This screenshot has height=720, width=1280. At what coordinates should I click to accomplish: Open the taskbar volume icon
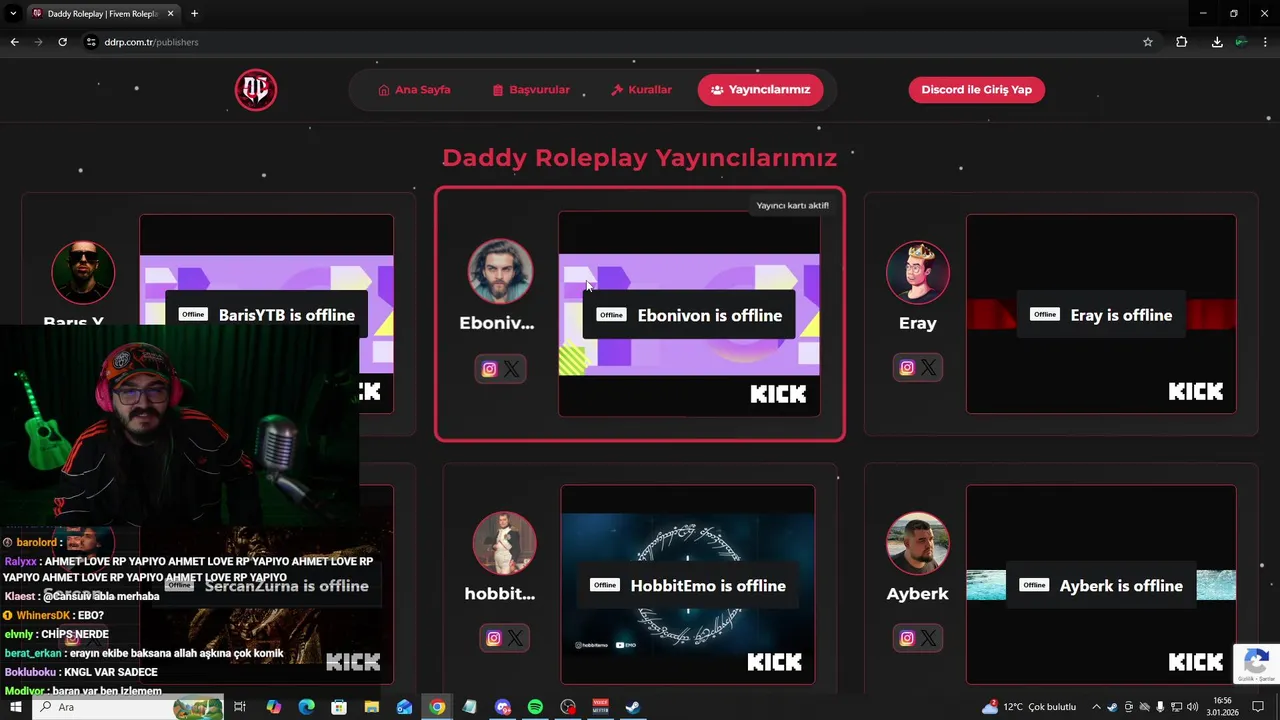[x=1192, y=707]
